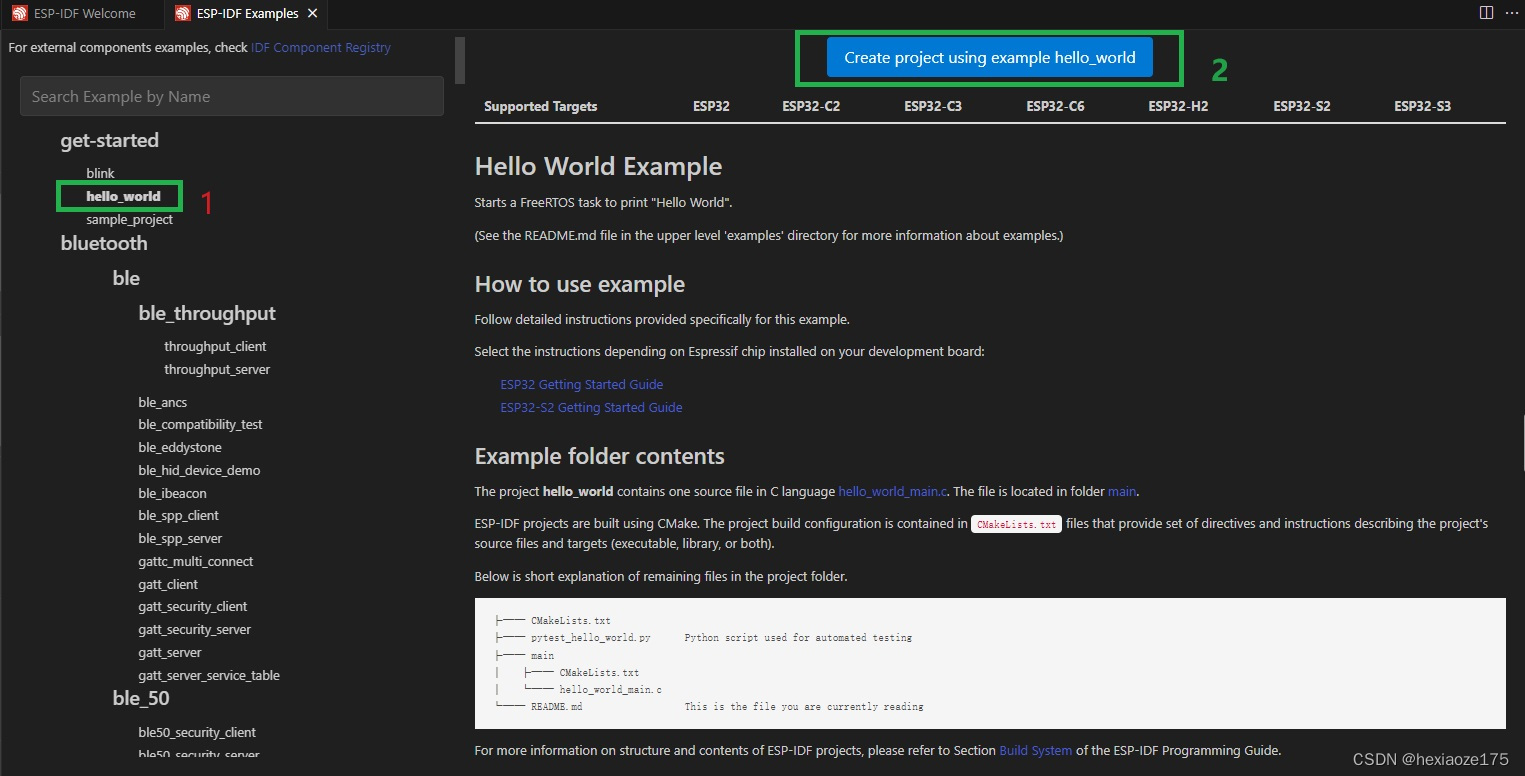
Task: Switch to the ESP-IDF Welcome tab
Action: 81,14
